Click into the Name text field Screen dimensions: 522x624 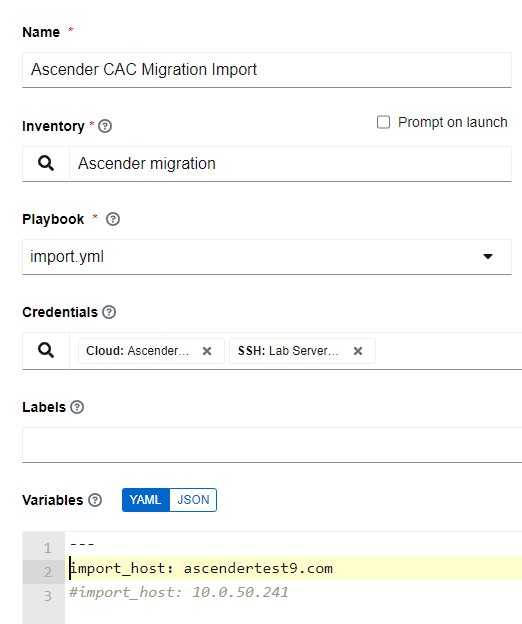(x=267, y=70)
